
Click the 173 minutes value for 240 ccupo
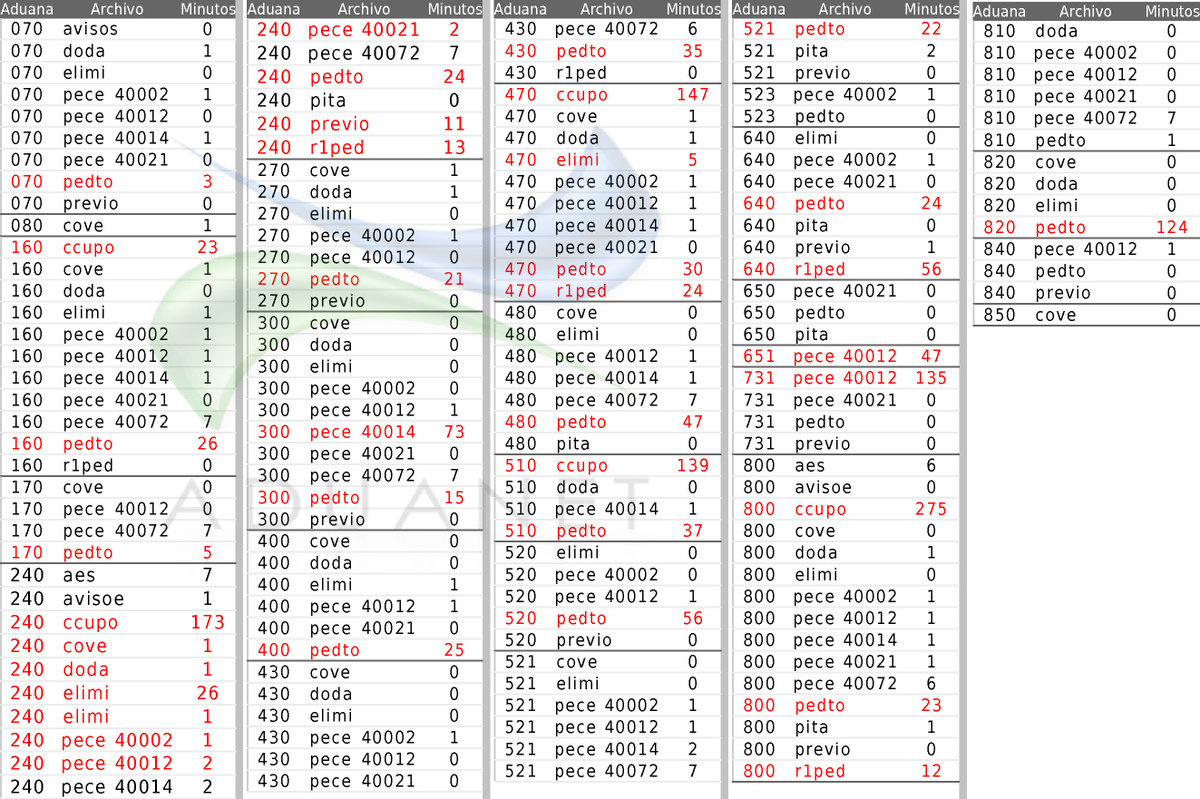tap(207, 622)
